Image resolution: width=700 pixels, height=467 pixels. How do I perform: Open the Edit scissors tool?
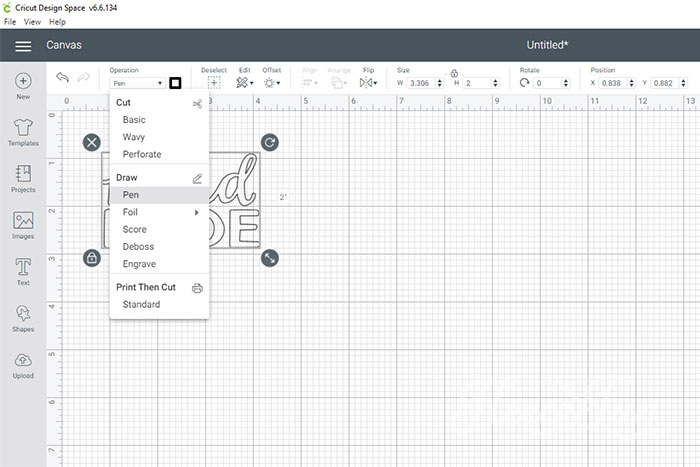pos(244,83)
